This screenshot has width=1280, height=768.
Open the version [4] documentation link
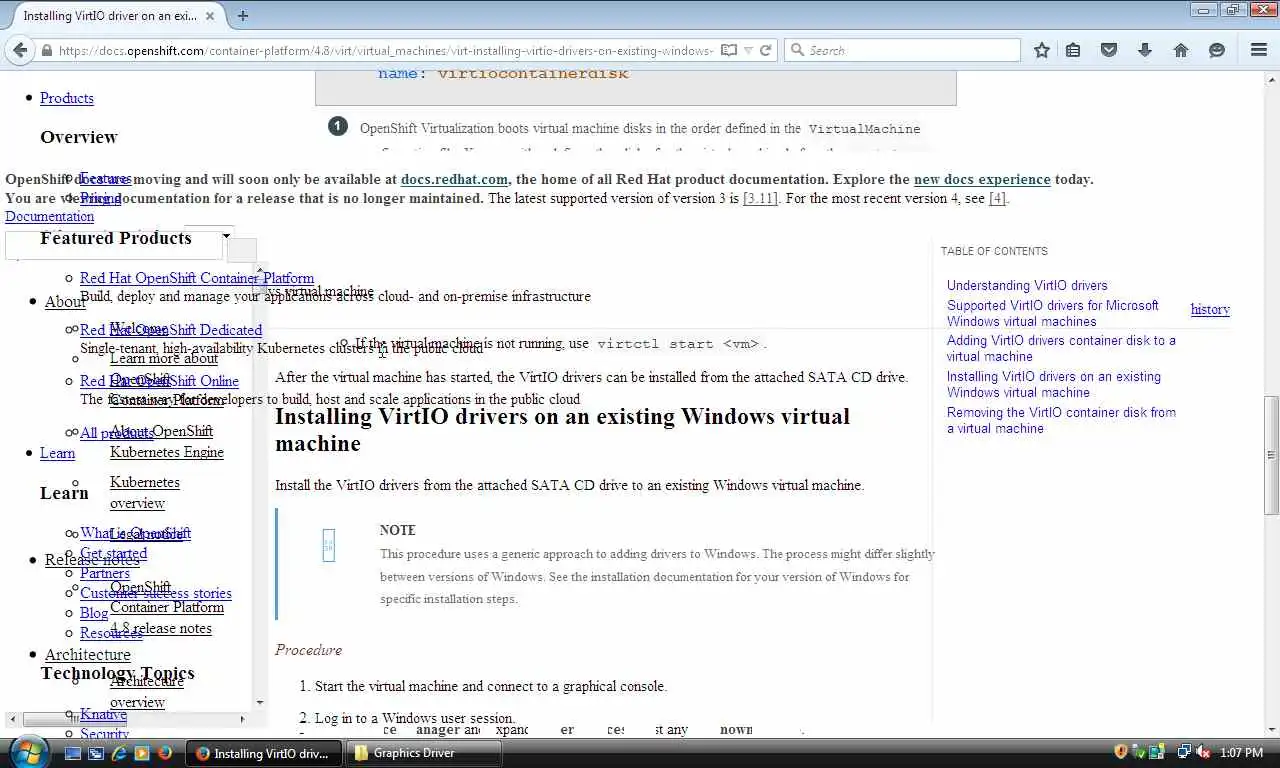(997, 198)
